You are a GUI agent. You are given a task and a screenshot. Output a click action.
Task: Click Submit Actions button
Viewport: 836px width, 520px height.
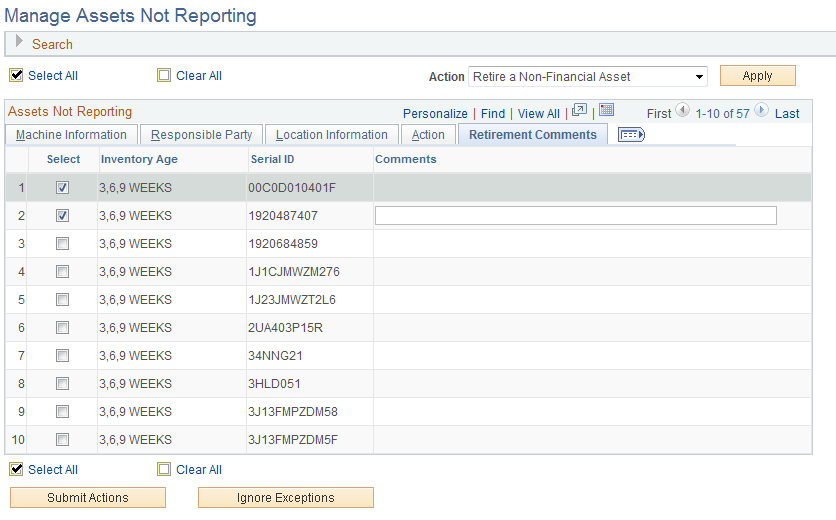[x=88, y=498]
